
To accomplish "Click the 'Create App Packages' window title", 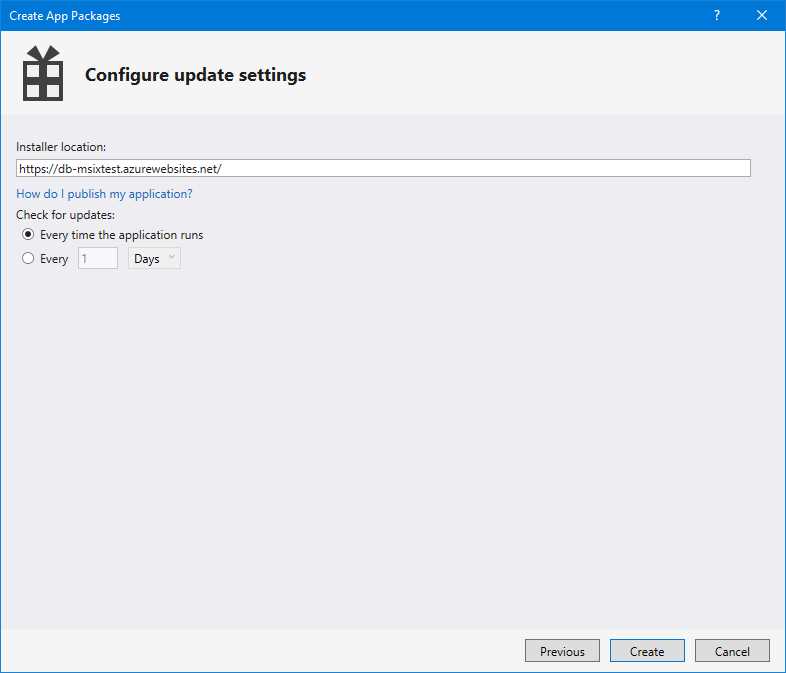I will [65, 16].
